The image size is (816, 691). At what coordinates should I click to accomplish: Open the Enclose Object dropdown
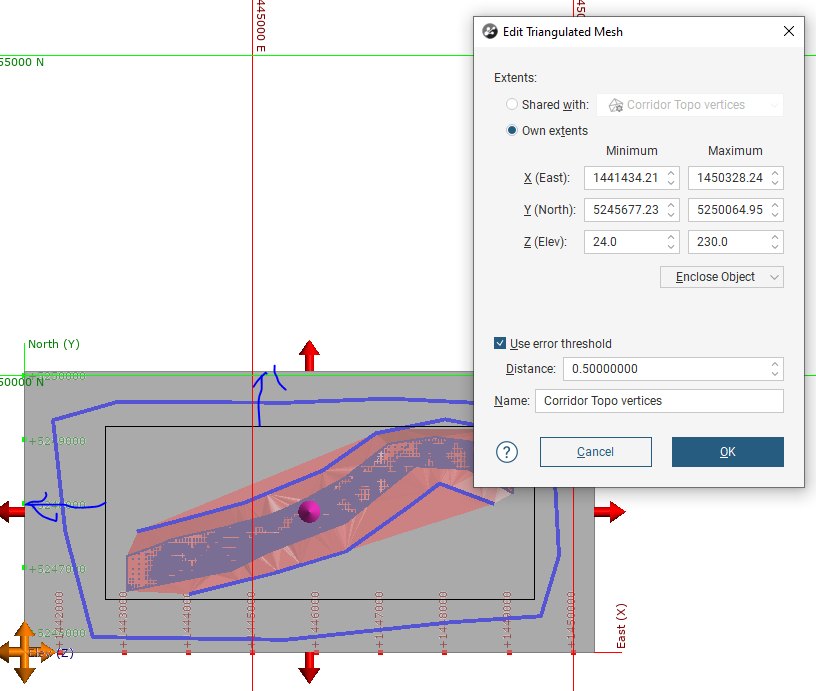722,277
